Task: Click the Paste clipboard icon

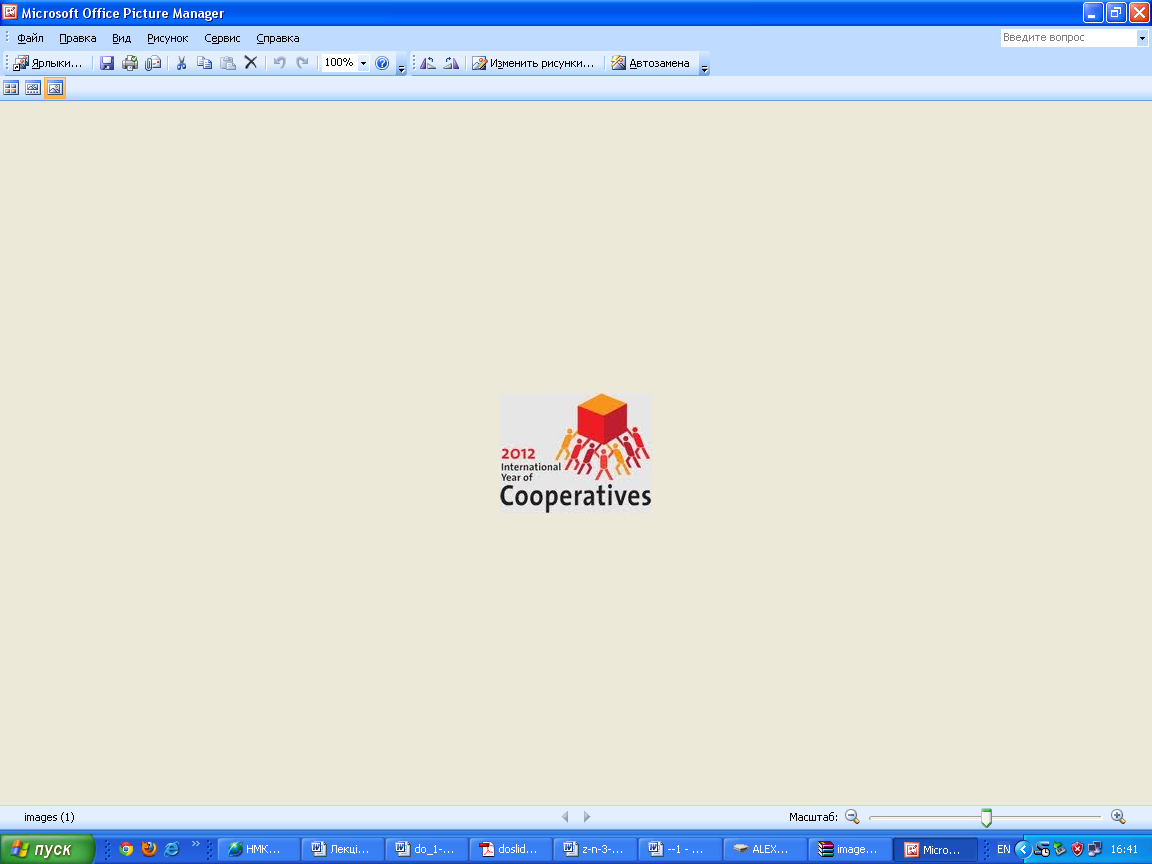Action: pos(228,63)
